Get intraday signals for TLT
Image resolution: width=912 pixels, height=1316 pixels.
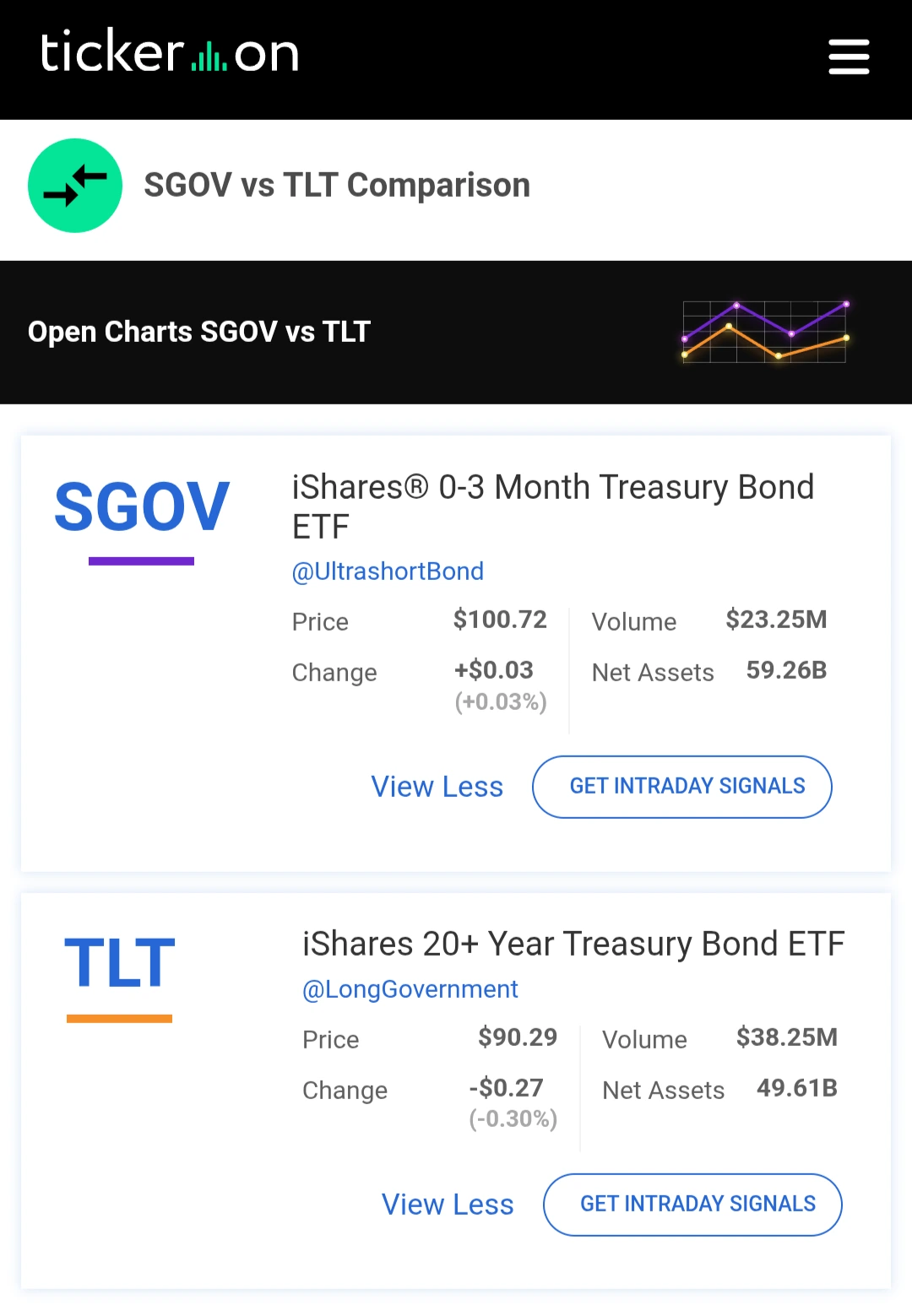tap(692, 1205)
